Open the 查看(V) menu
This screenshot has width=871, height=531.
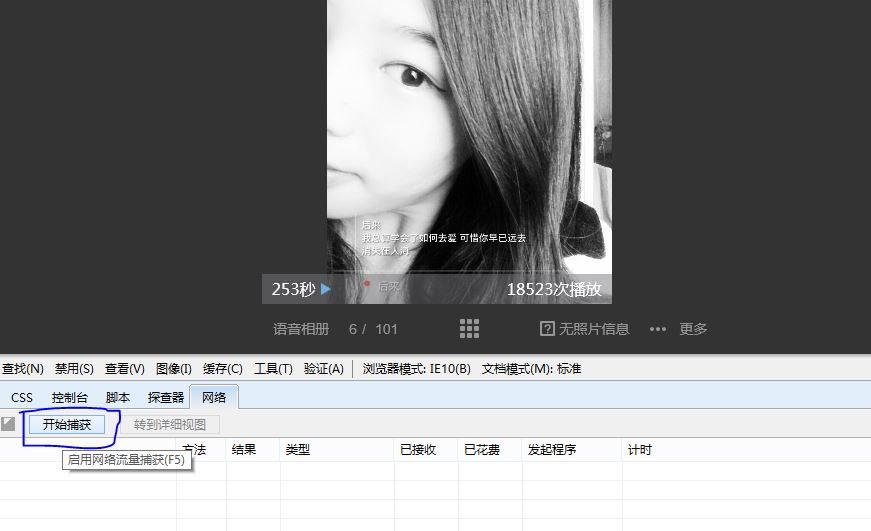pyautogui.click(x=124, y=369)
